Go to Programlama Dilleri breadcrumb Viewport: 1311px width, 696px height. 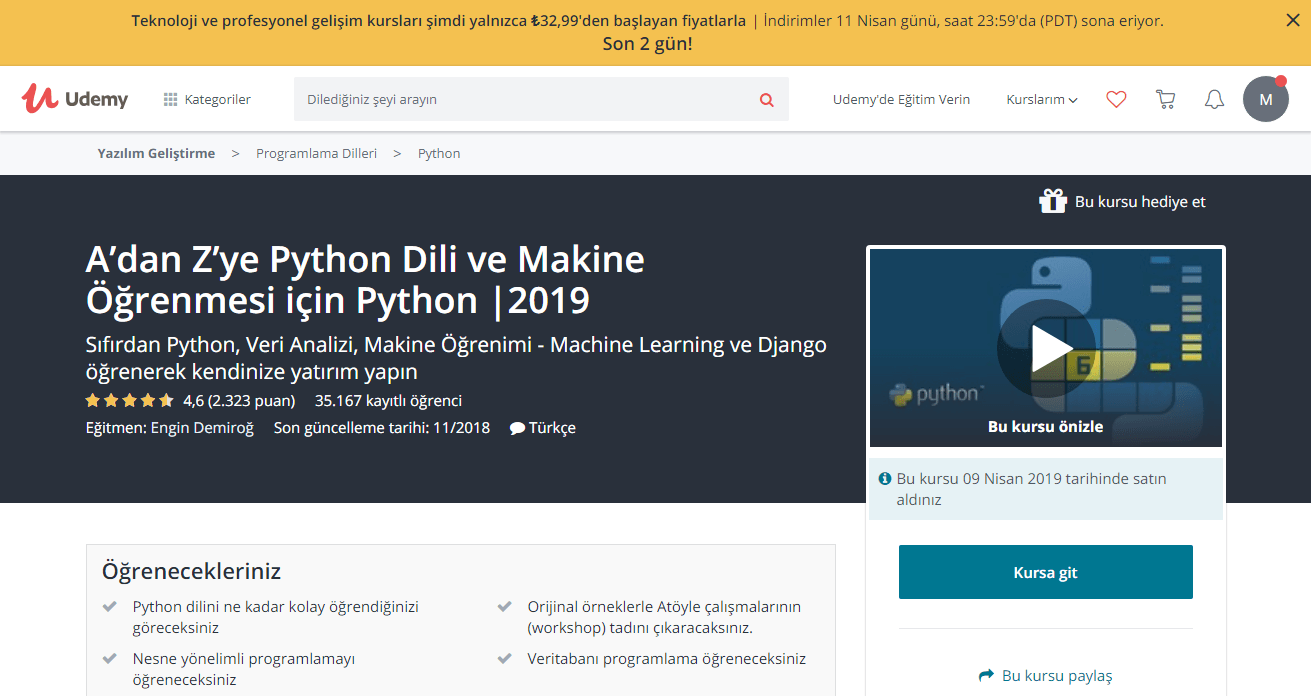(316, 153)
